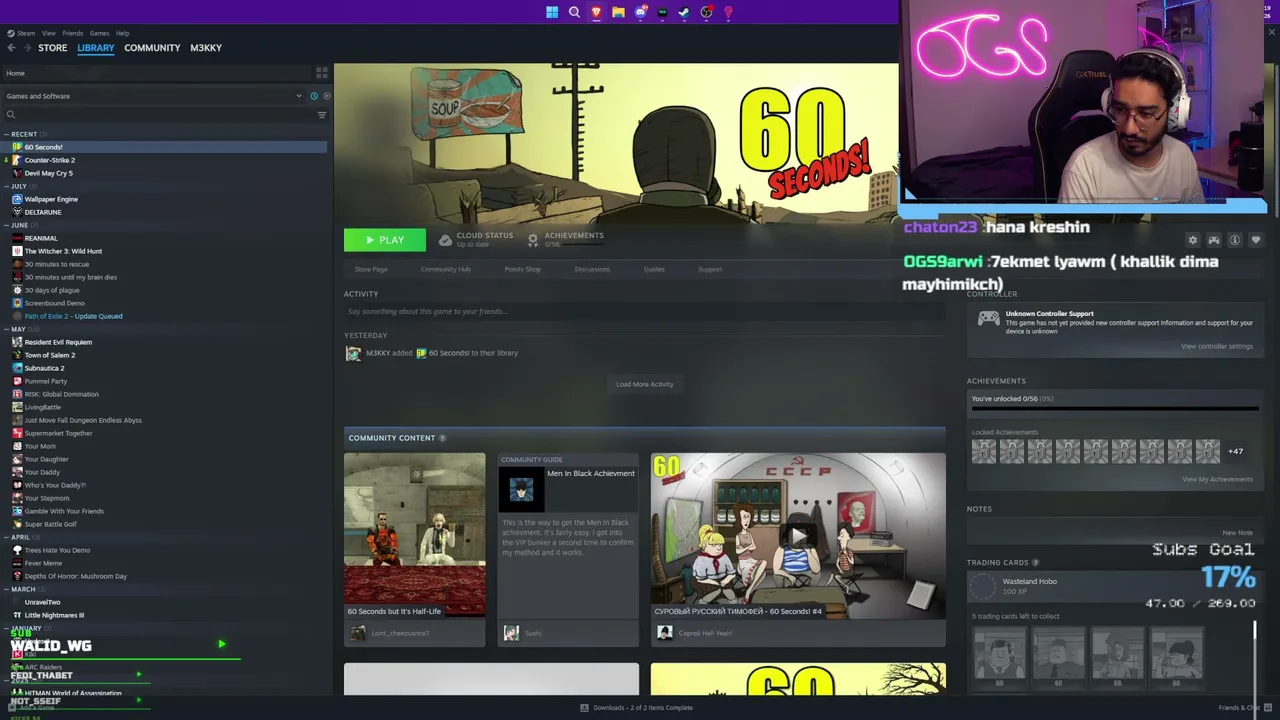This screenshot has width=1280, height=720.
Task: Click The Witcher 3 icon in sidebar
Action: tap(17, 251)
